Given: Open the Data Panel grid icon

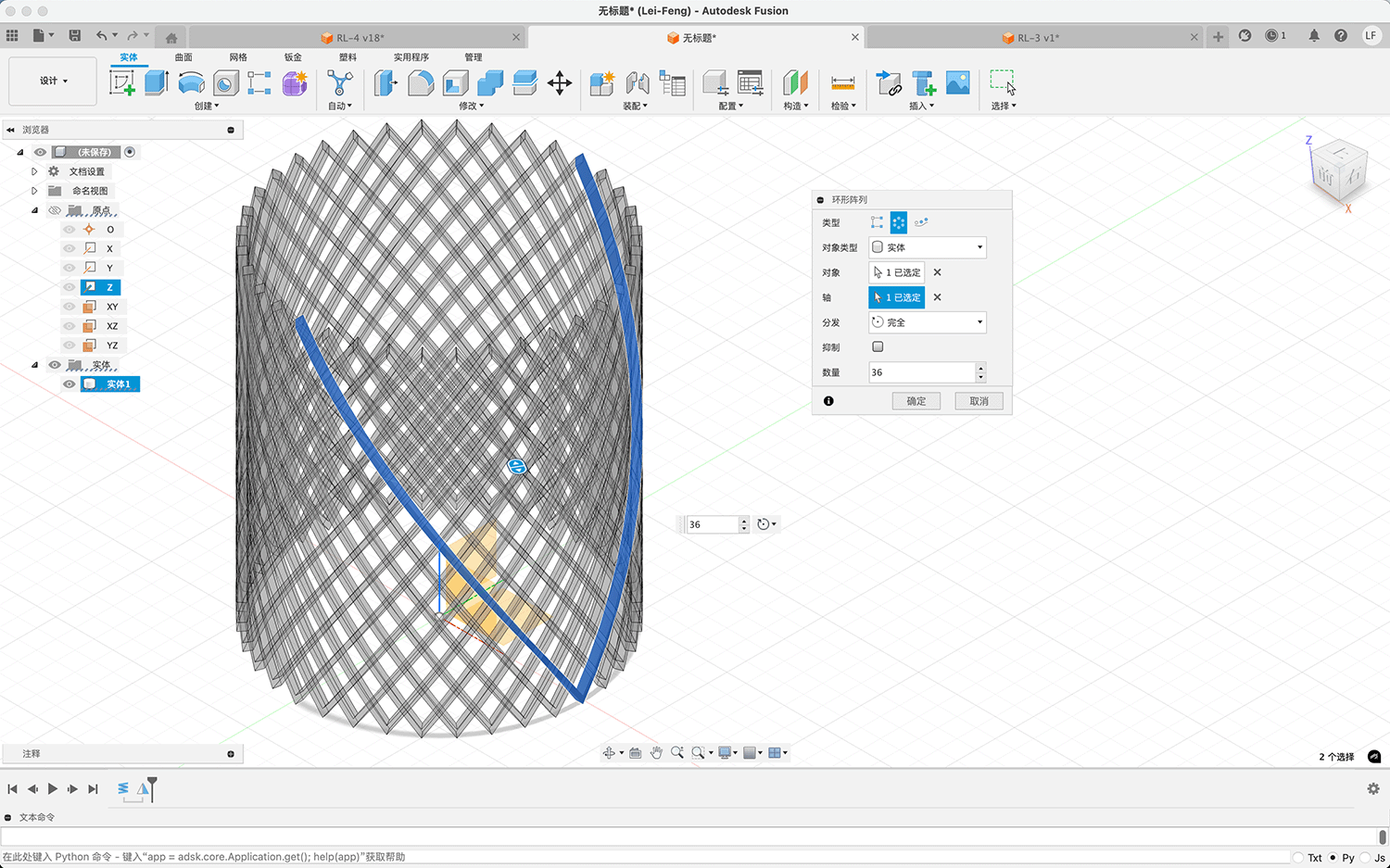Looking at the screenshot, I should point(12,35).
